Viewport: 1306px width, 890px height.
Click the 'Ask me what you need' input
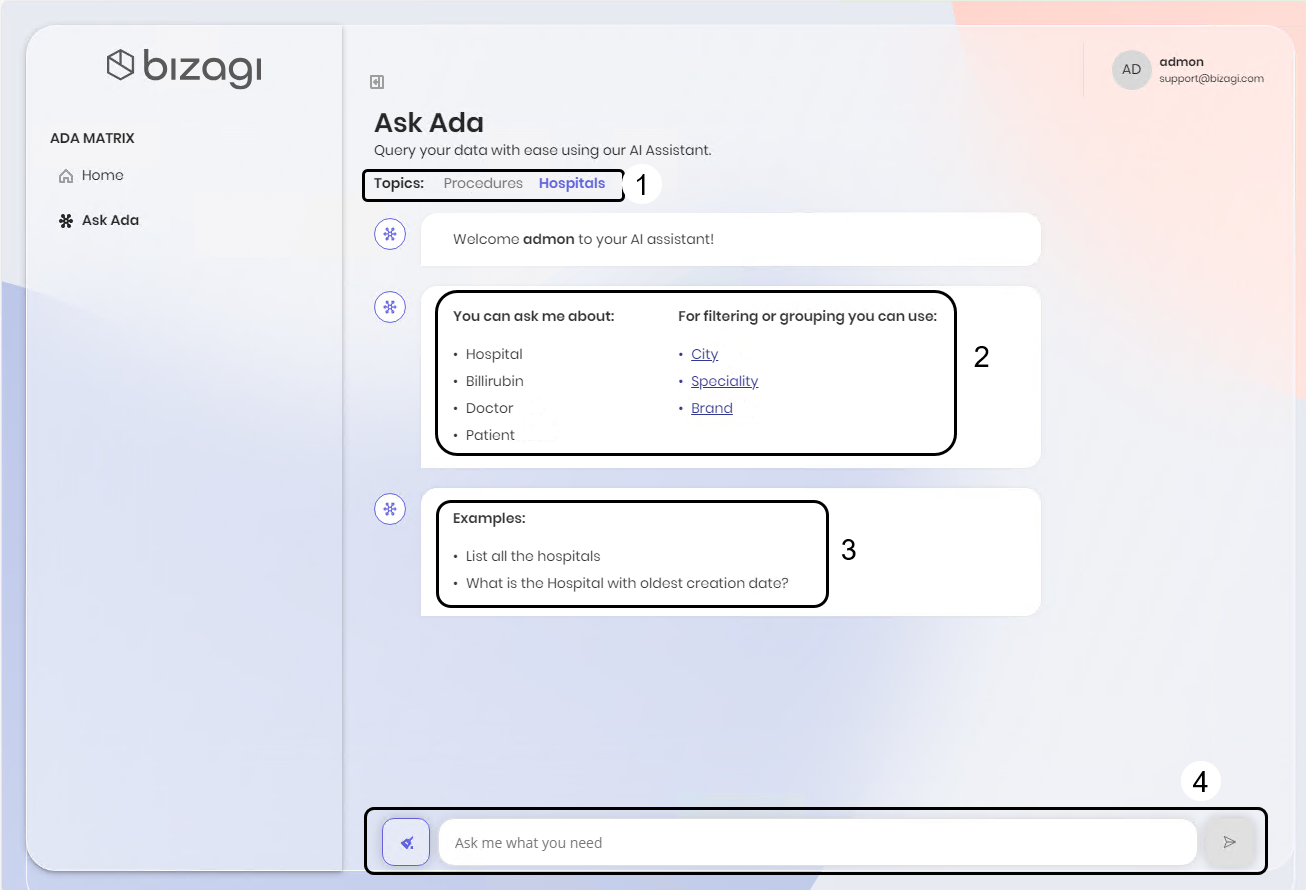click(x=817, y=842)
